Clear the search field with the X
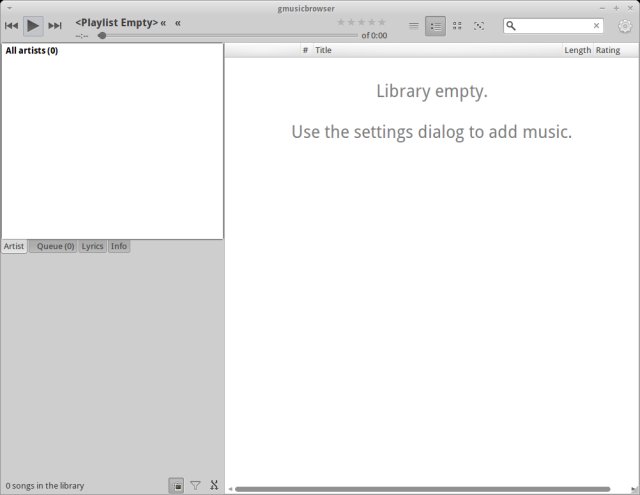Image resolution: width=640 pixels, height=495 pixels. point(596,26)
